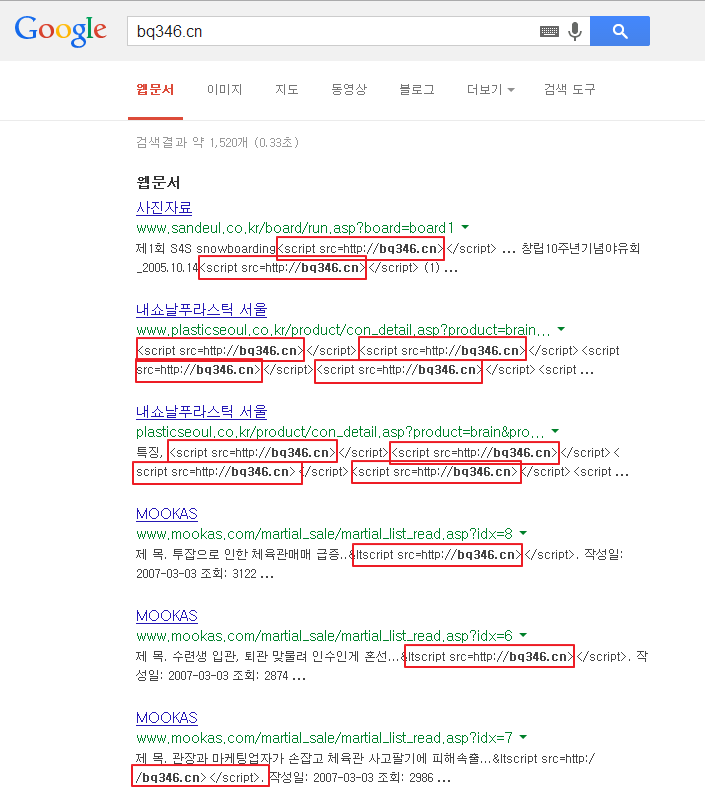The width and height of the screenshot is (705, 800).
Task: Open the MOOKAS result for idx=6
Action: pyautogui.click(x=167, y=616)
